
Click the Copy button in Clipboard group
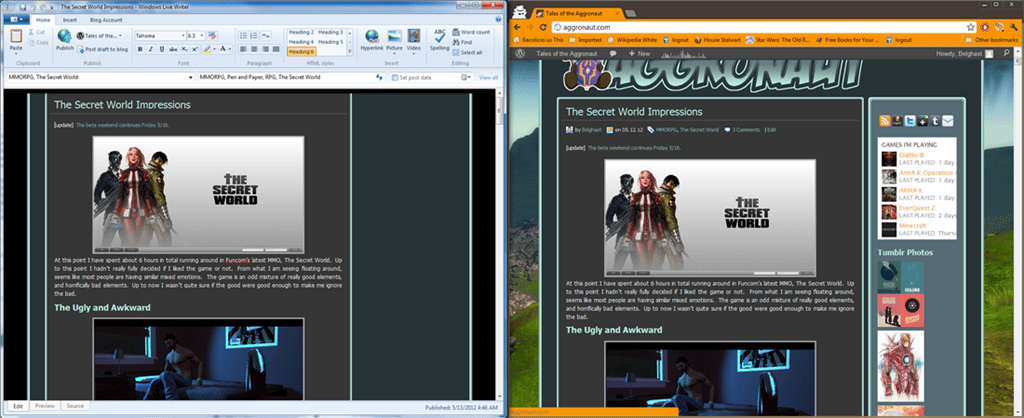(38, 42)
